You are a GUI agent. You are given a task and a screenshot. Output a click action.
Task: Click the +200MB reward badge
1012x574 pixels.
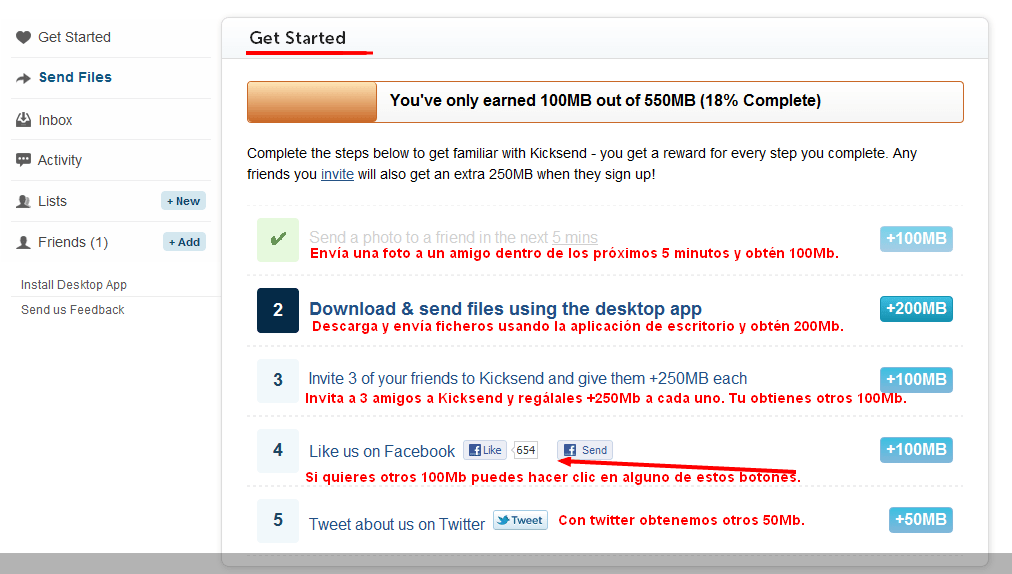click(916, 309)
